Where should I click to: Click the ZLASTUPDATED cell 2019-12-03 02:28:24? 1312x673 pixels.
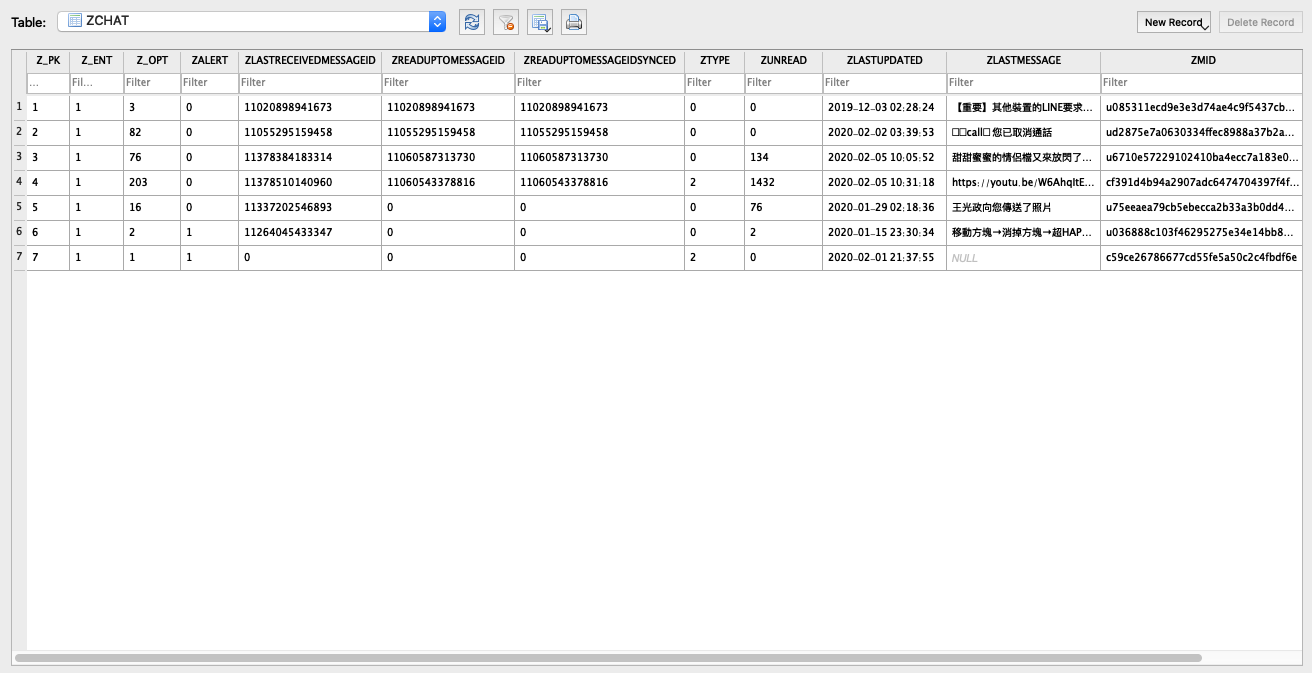tap(884, 107)
